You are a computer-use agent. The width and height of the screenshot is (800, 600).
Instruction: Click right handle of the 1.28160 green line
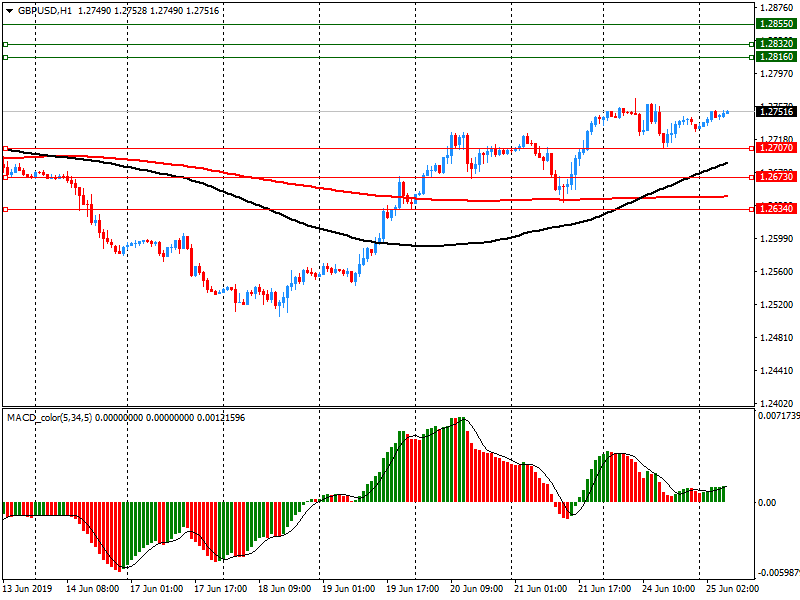click(x=752, y=57)
